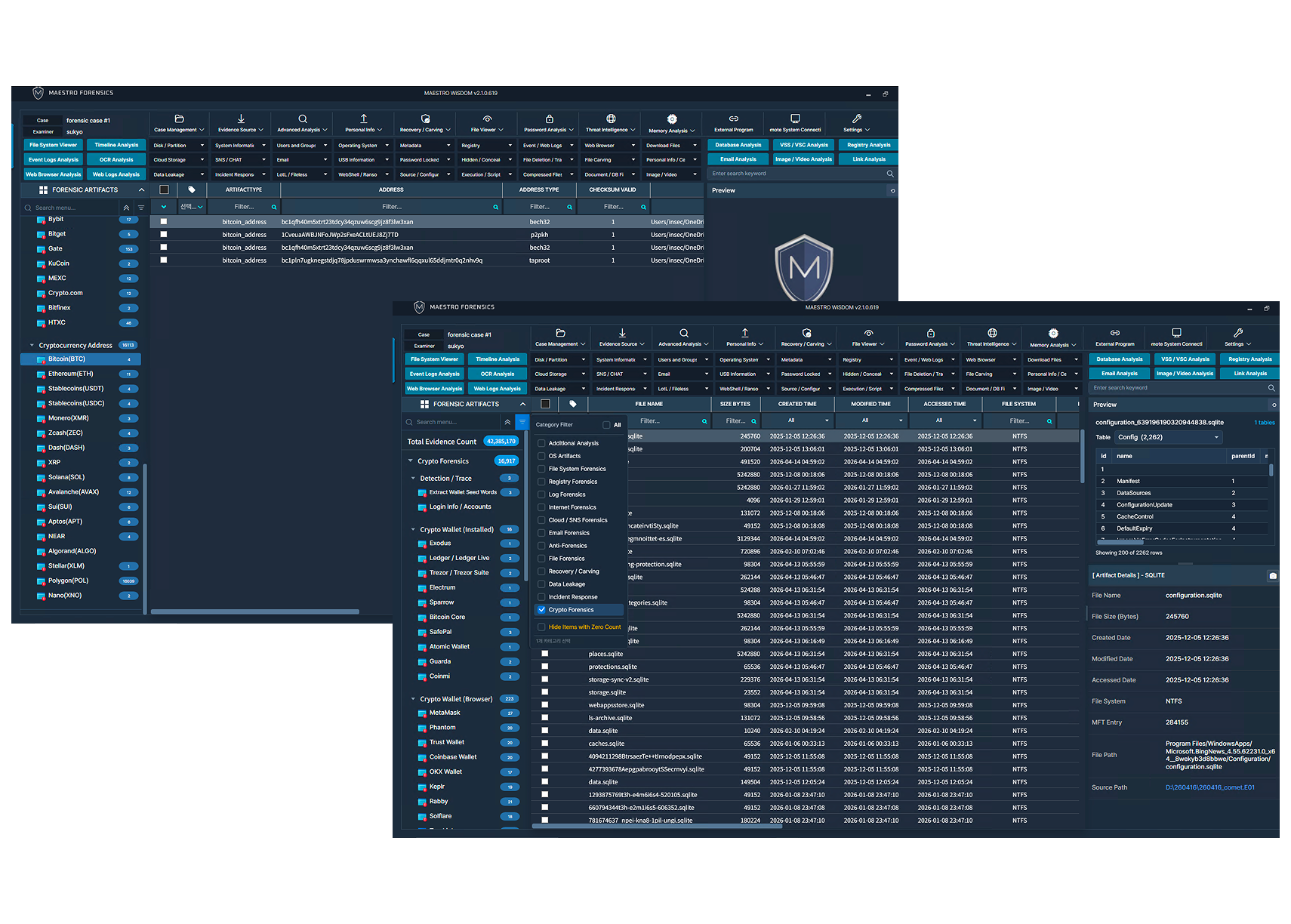Click collapse-all arrows in front window sidebar
The width and height of the screenshot is (1291, 924).
[x=507, y=422]
